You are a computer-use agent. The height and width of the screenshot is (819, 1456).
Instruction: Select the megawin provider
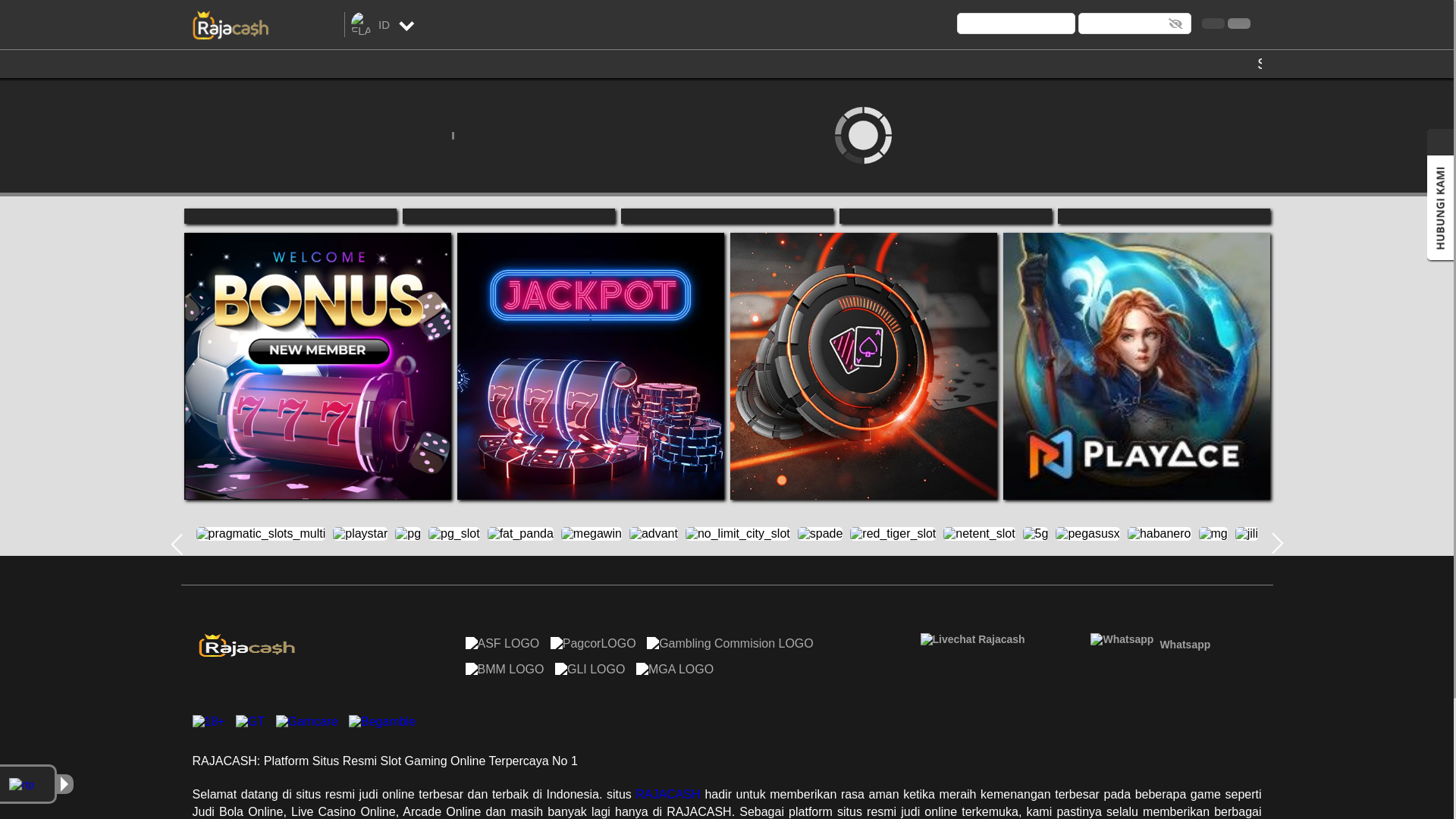coord(591,534)
